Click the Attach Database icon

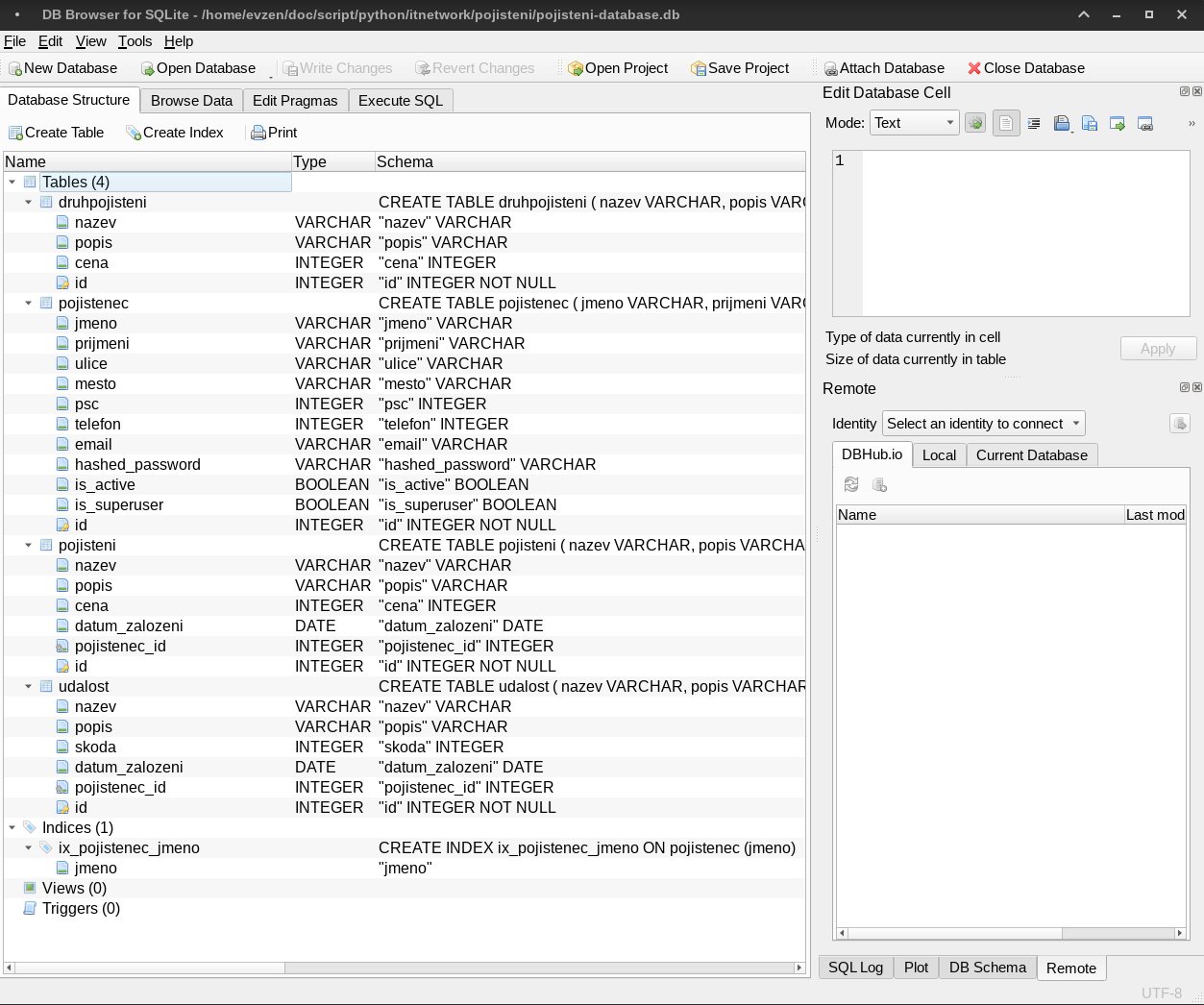tap(830, 69)
